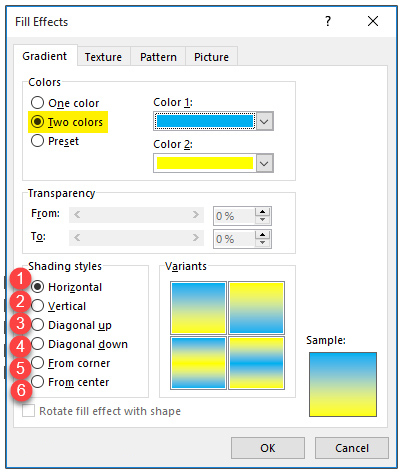Choose Diagonal down shading style
The width and height of the screenshot is (404, 475).
[x=37, y=344]
